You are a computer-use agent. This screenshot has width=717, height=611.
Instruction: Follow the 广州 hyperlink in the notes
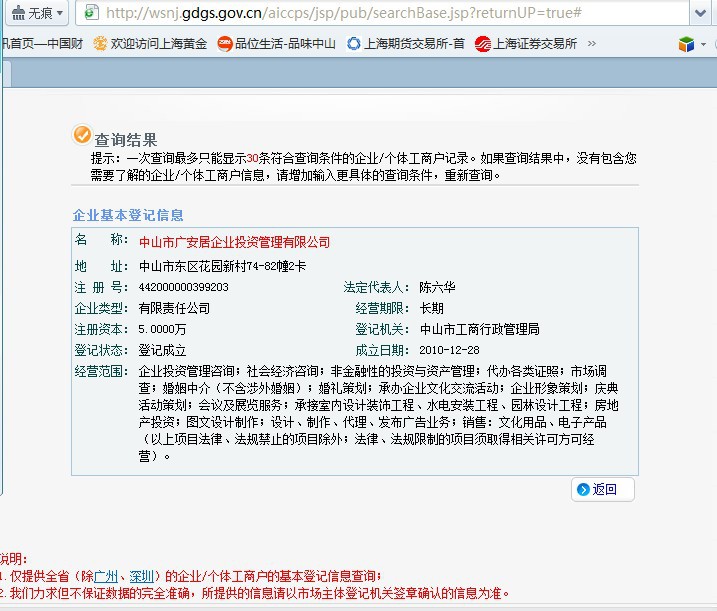point(106,576)
